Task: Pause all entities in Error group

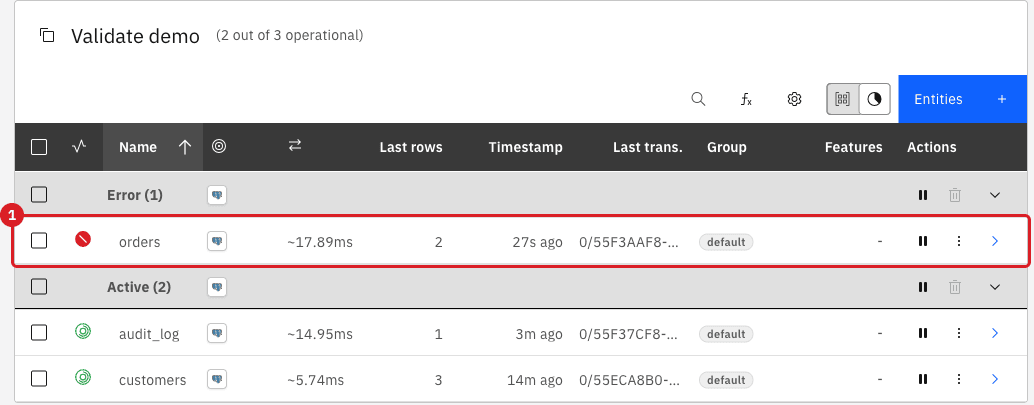Action: tap(923, 195)
